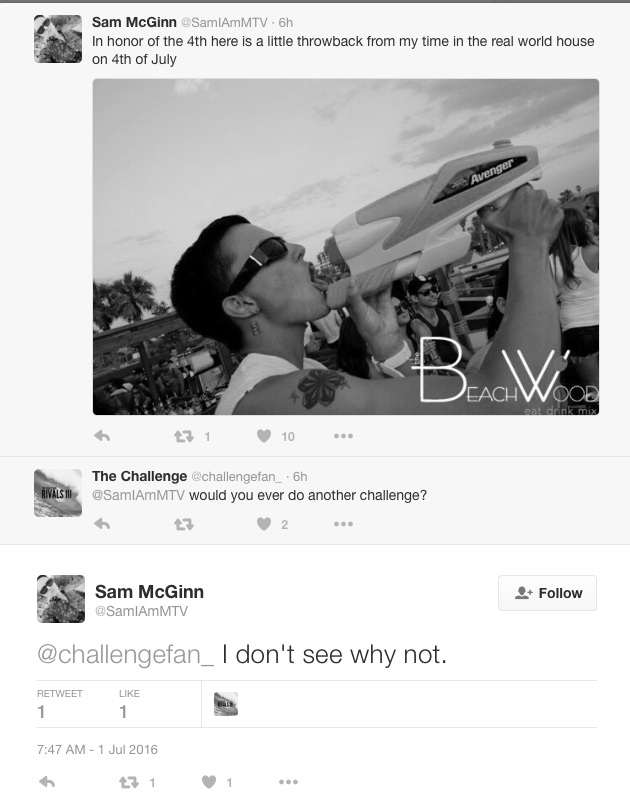Open The Challenge profile avatar
Viewport: 630px width, 805px height.
pos(58,493)
